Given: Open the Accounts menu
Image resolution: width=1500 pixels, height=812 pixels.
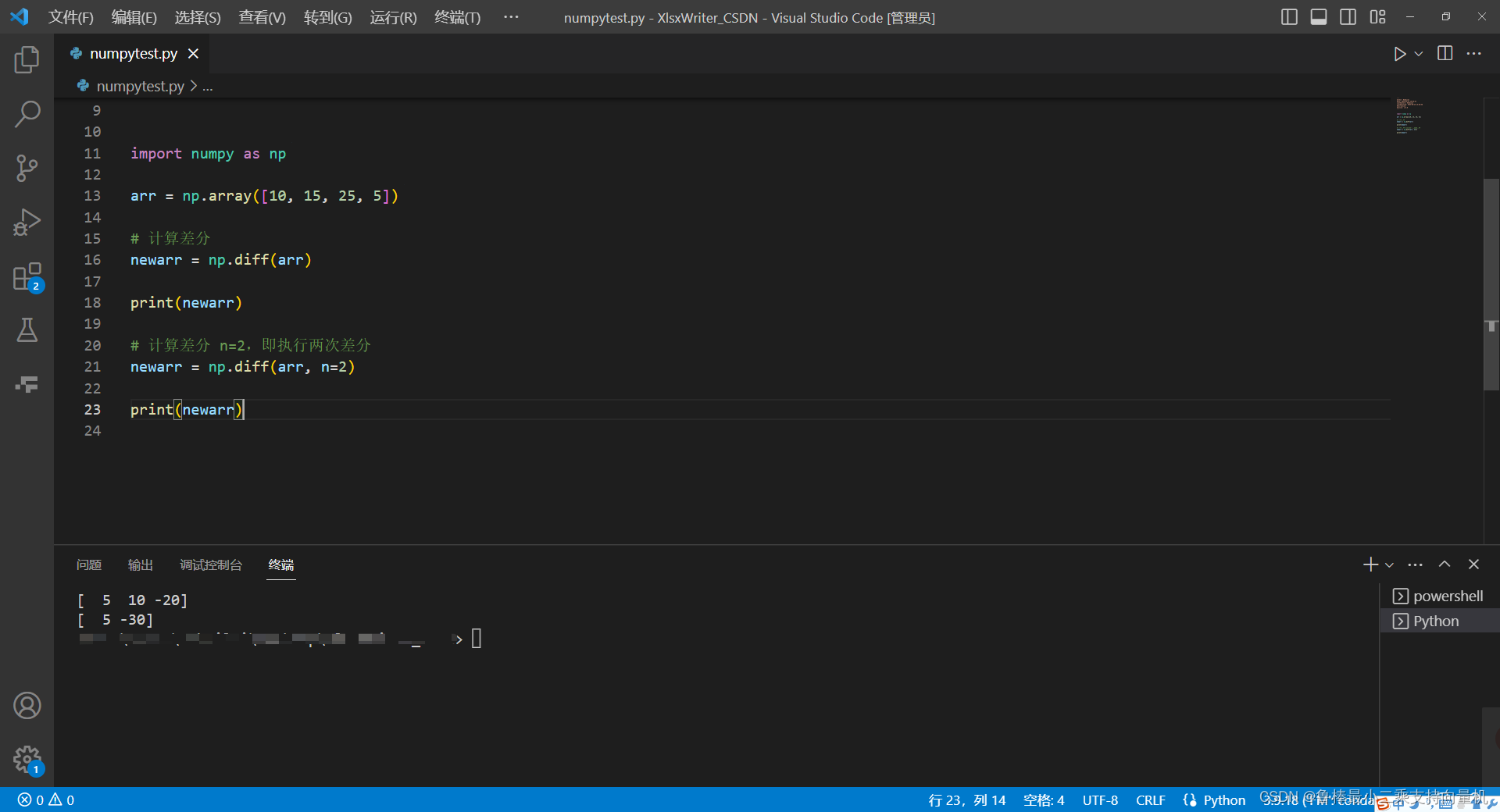Looking at the screenshot, I should click(27, 706).
